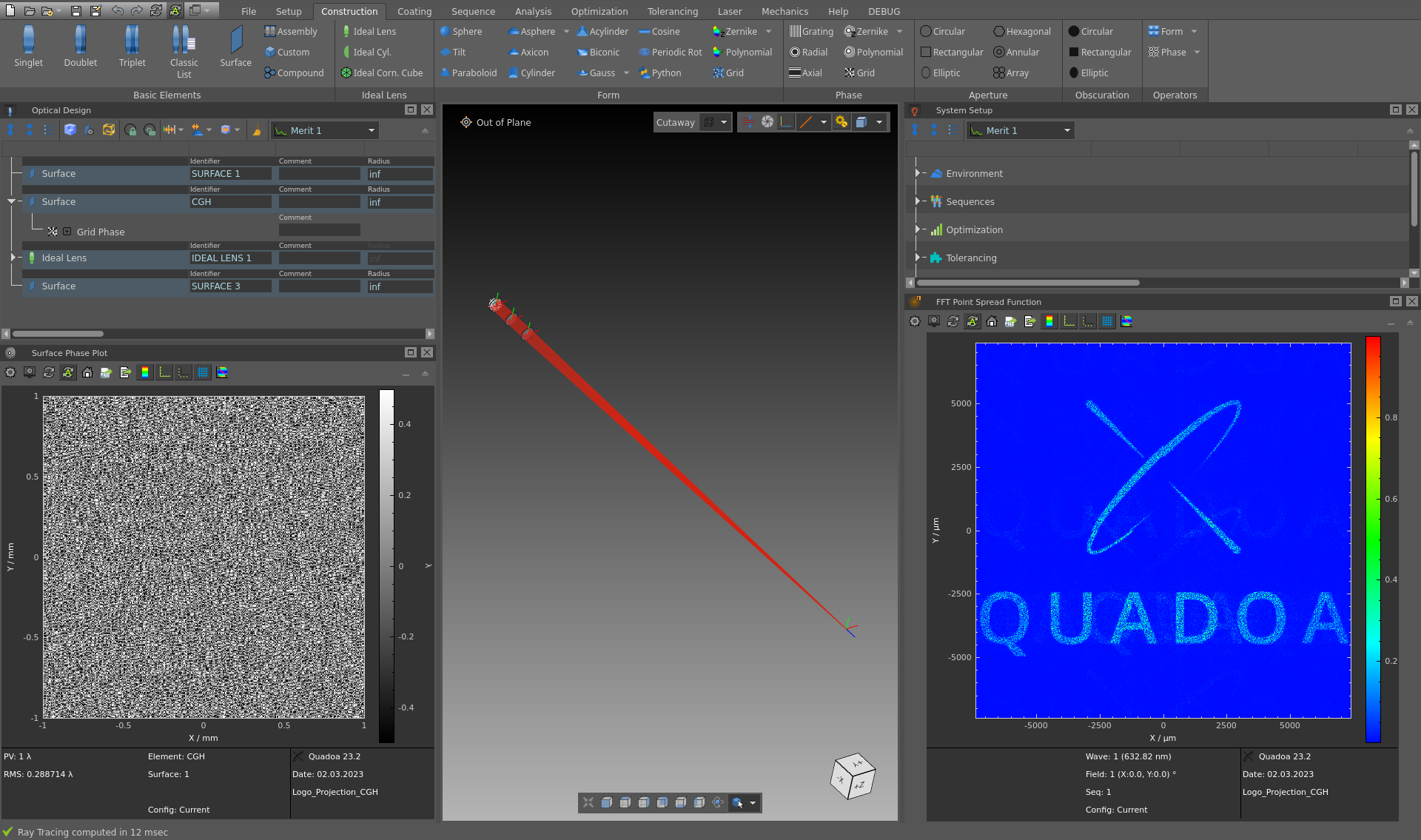Add a Paraboloid form
1421x840 pixels.
[468, 73]
